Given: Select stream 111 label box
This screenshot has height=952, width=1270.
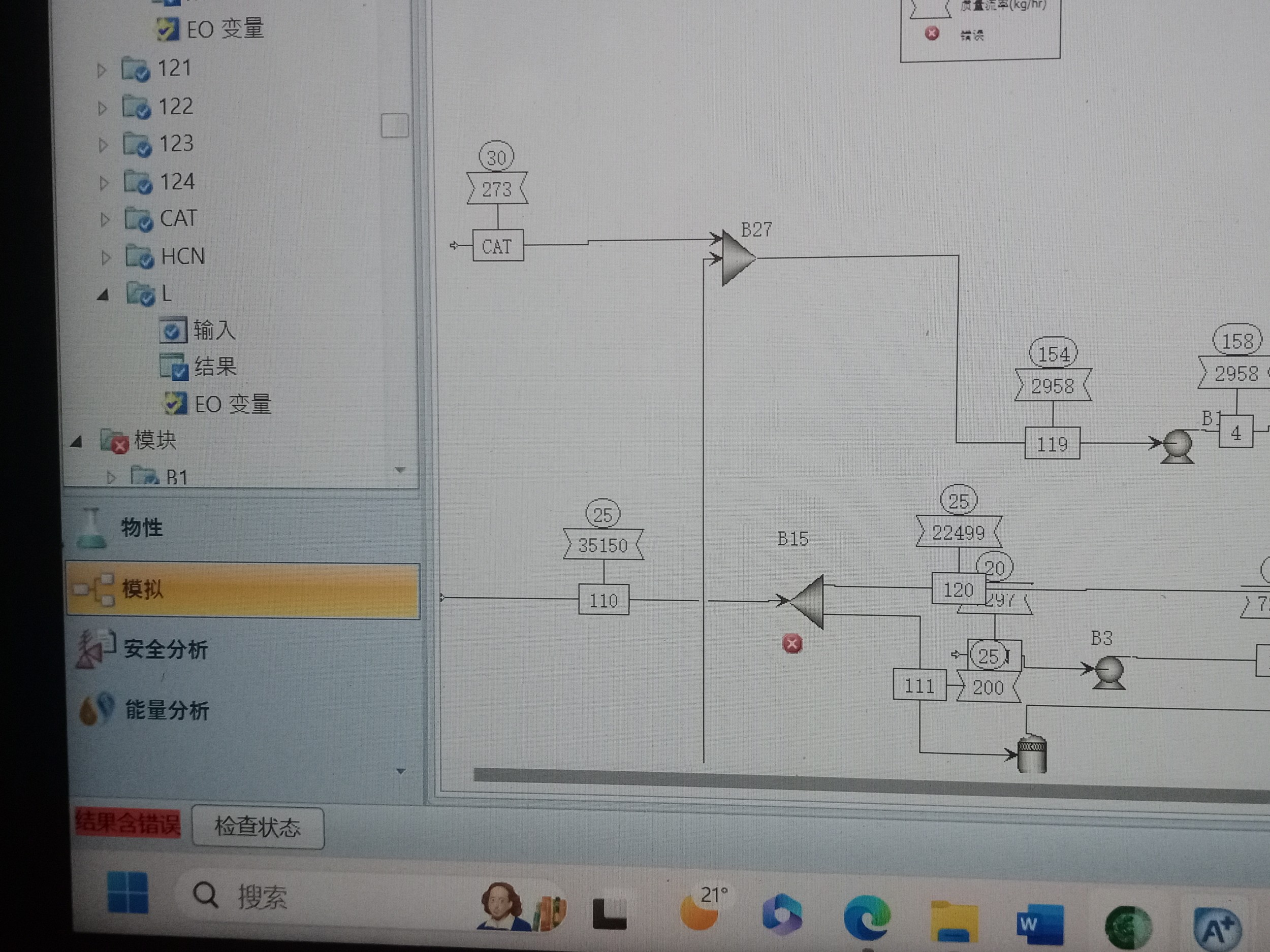Looking at the screenshot, I should 920,684.
